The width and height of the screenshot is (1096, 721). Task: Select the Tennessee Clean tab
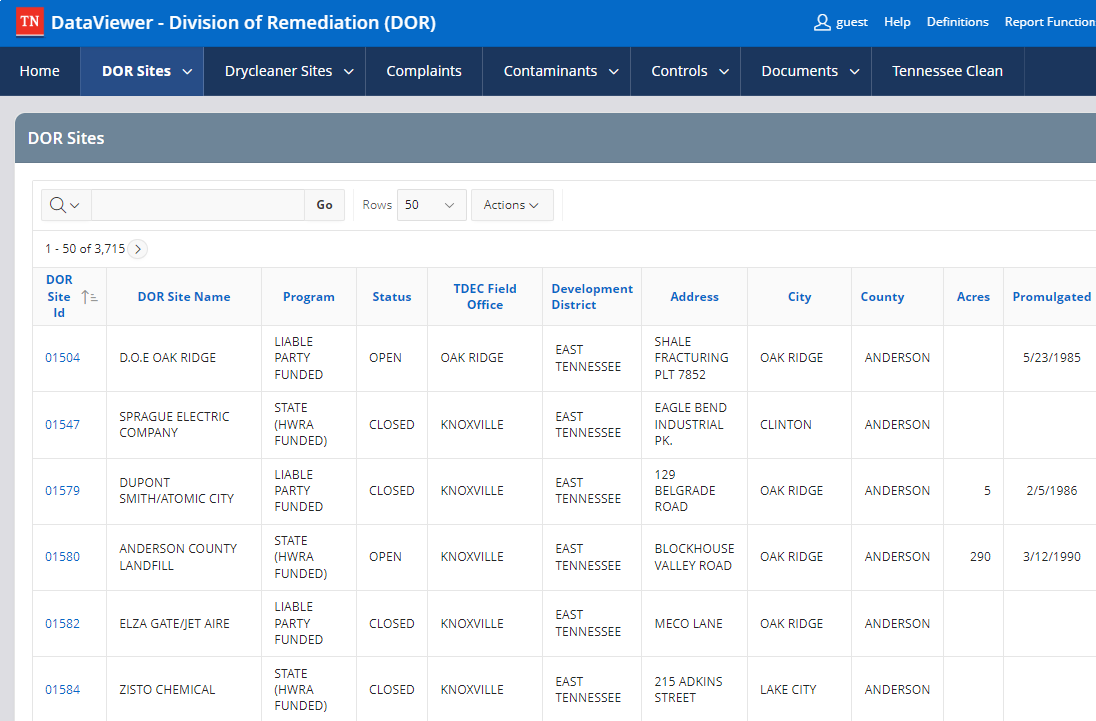click(947, 71)
